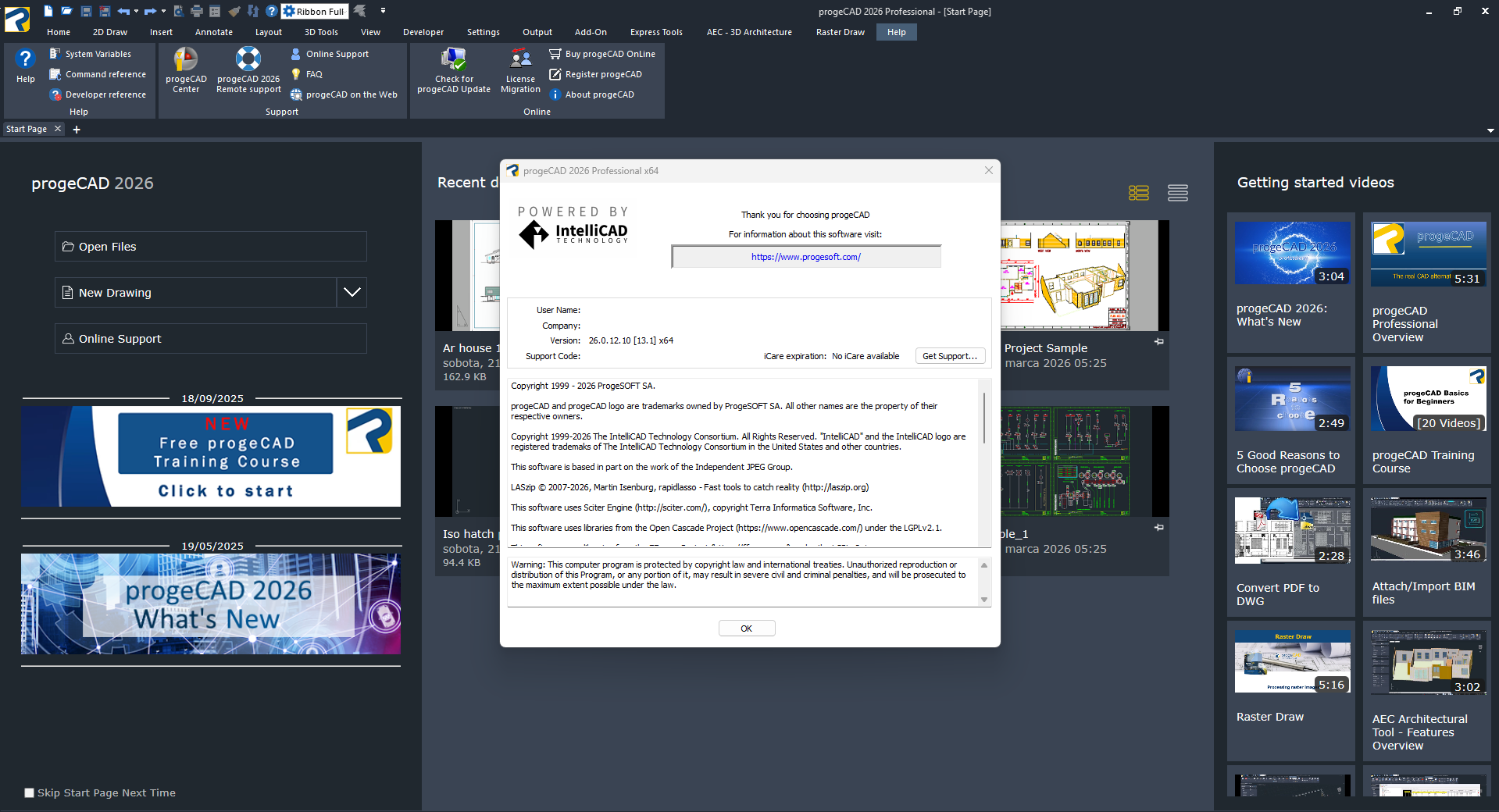The width and height of the screenshot is (1499, 812).
Task: Click the warning text scroll up arrow
Action: [x=984, y=564]
